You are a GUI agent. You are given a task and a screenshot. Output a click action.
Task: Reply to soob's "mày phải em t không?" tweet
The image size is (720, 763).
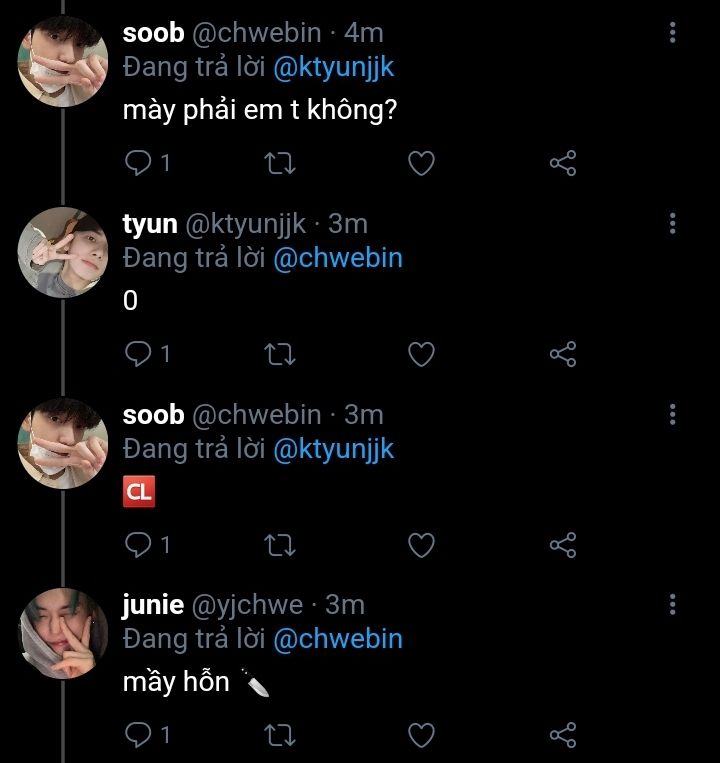[137, 163]
